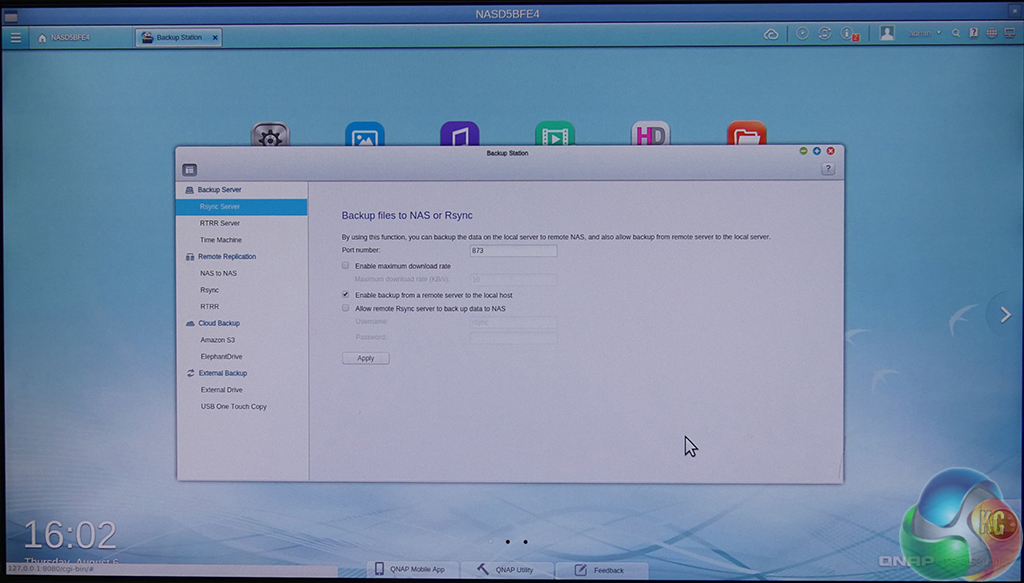The image size is (1024, 583).
Task: Select the third desktop page dot
Action: click(x=526, y=542)
